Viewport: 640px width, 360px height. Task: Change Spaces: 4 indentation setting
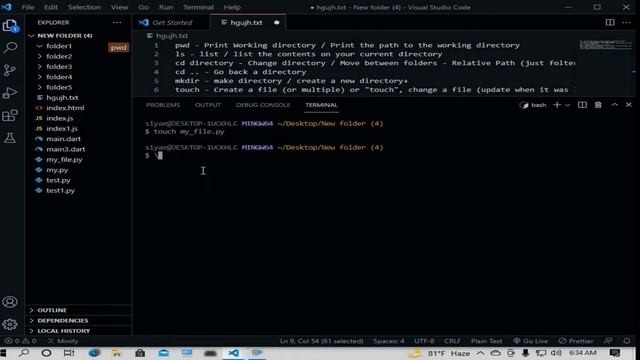(389, 341)
